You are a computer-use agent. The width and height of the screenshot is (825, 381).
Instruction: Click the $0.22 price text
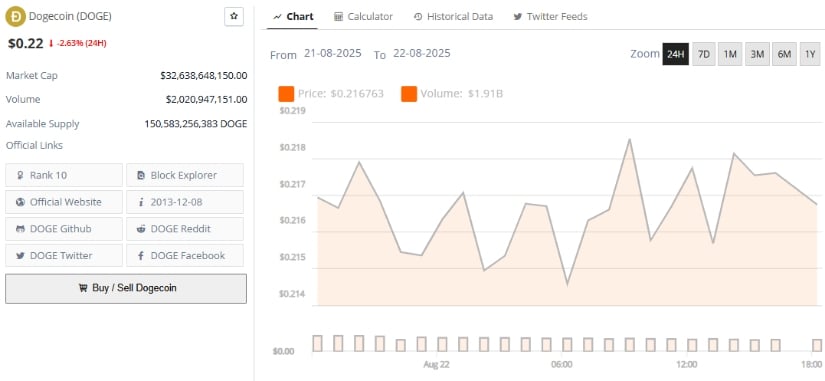click(25, 44)
